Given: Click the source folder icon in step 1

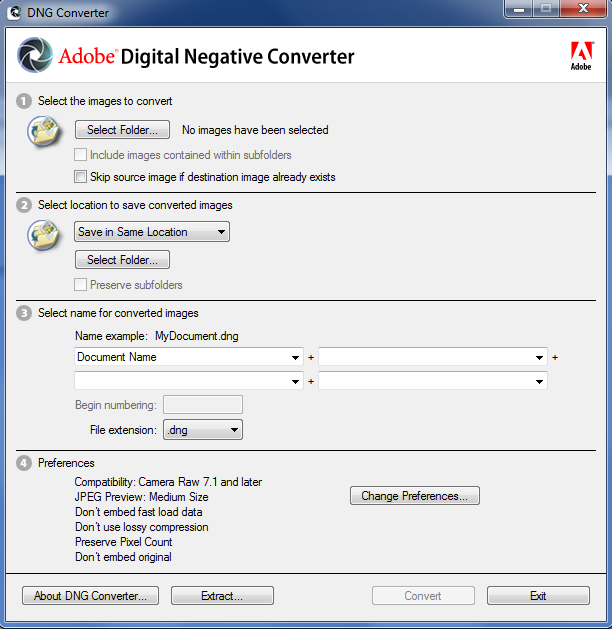Looking at the screenshot, I should coord(45,131).
